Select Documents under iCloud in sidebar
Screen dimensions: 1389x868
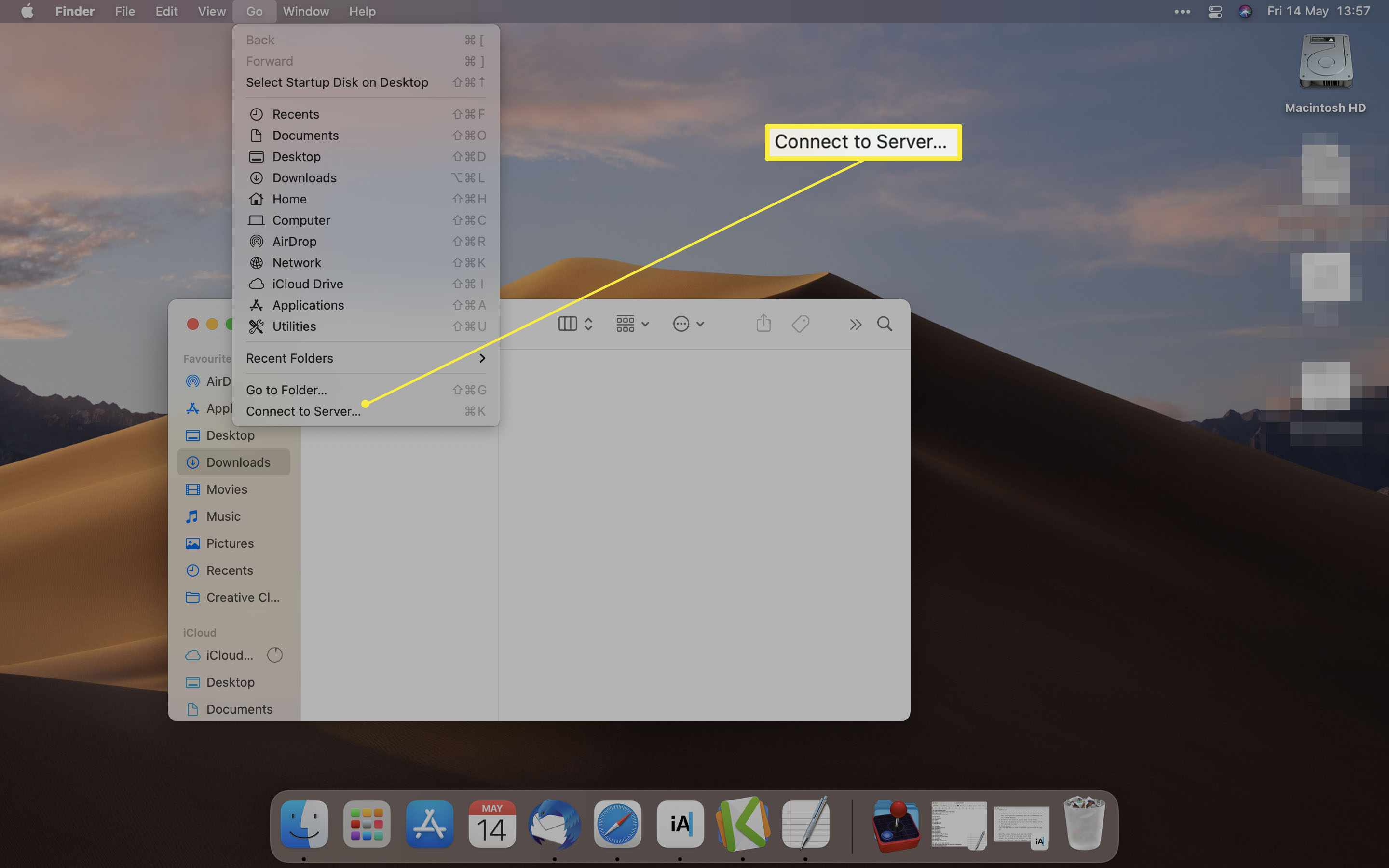233,709
